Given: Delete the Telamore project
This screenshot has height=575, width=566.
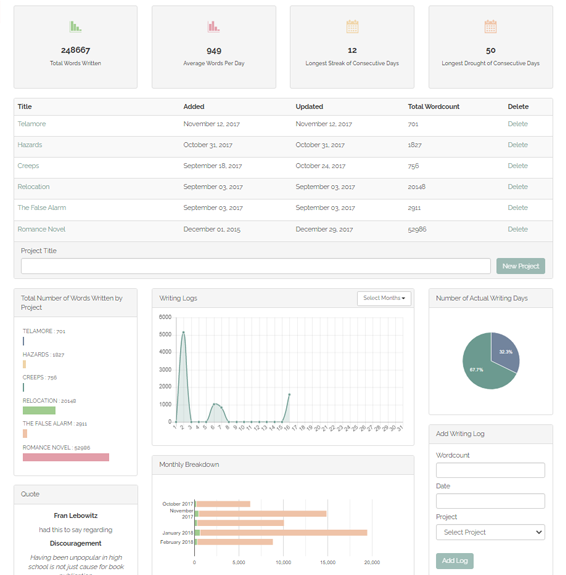Looking at the screenshot, I should [x=518, y=124].
